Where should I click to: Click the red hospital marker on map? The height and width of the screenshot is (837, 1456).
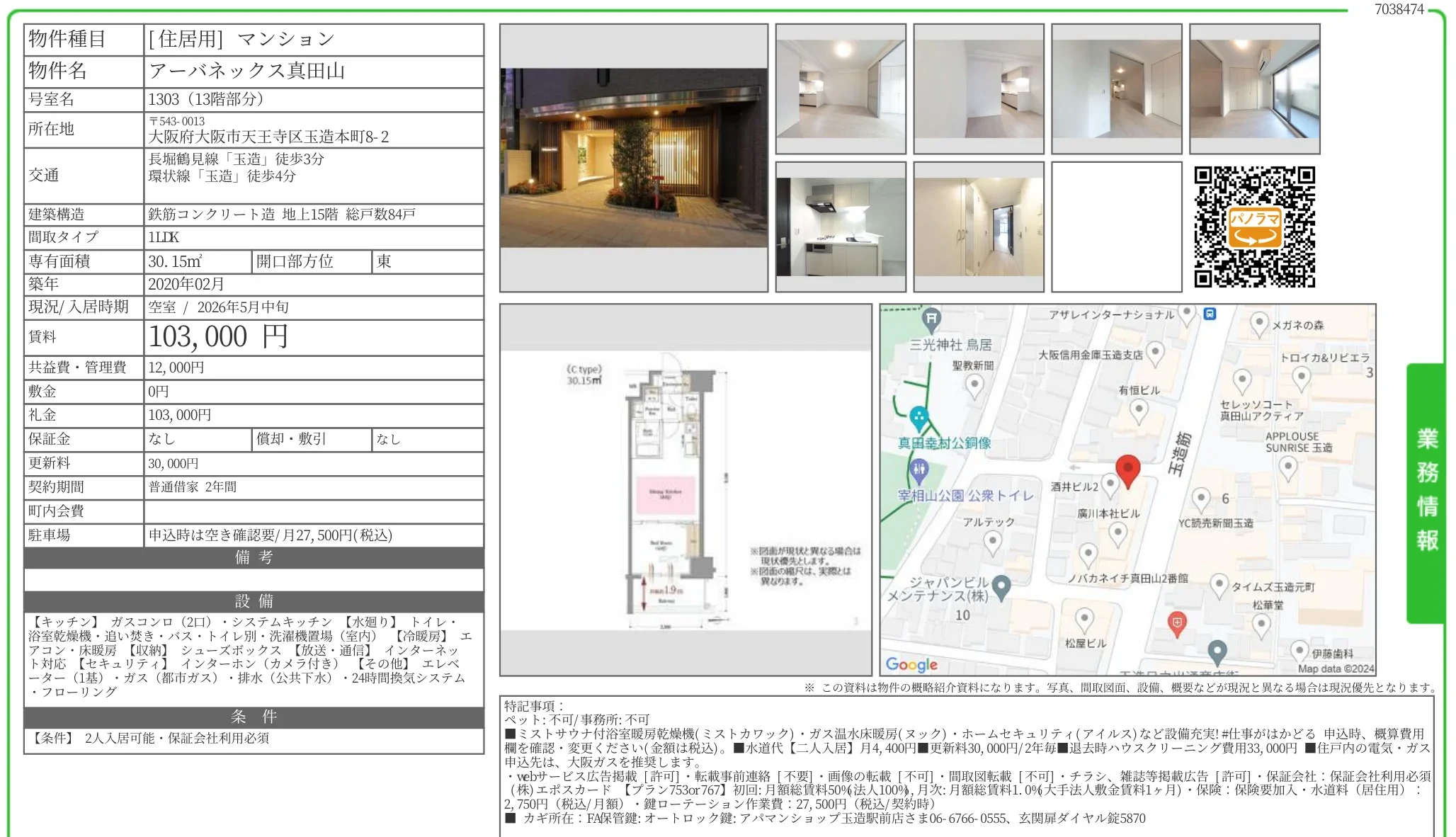(x=1176, y=623)
